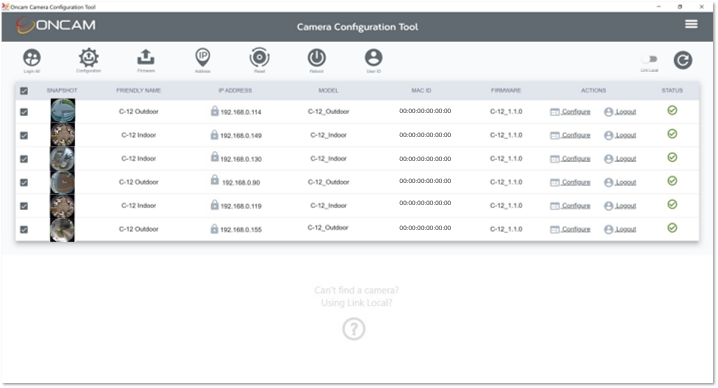
Task: Click status checkmark for 192.168.0.155 row
Action: point(672,228)
